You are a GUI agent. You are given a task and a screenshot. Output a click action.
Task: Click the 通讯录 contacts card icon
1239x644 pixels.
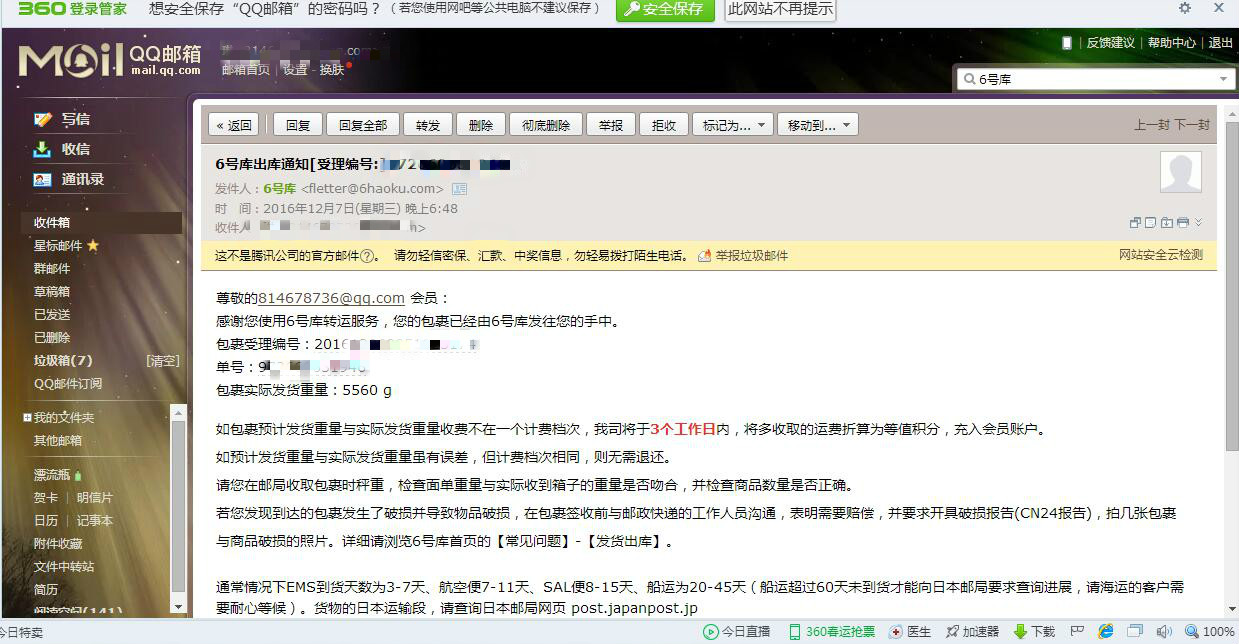42,180
